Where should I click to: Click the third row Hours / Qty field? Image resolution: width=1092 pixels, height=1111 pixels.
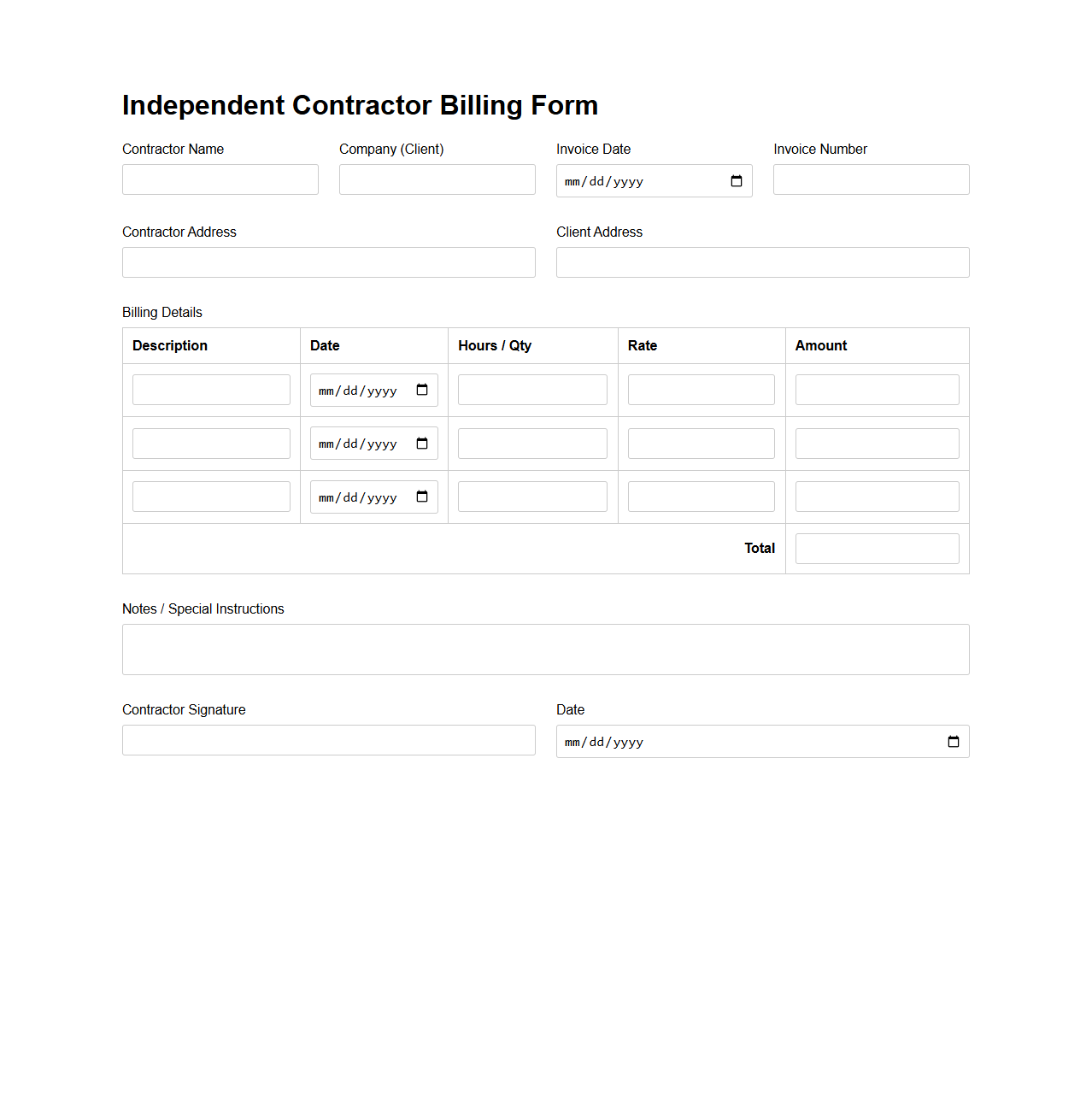[x=531, y=497]
